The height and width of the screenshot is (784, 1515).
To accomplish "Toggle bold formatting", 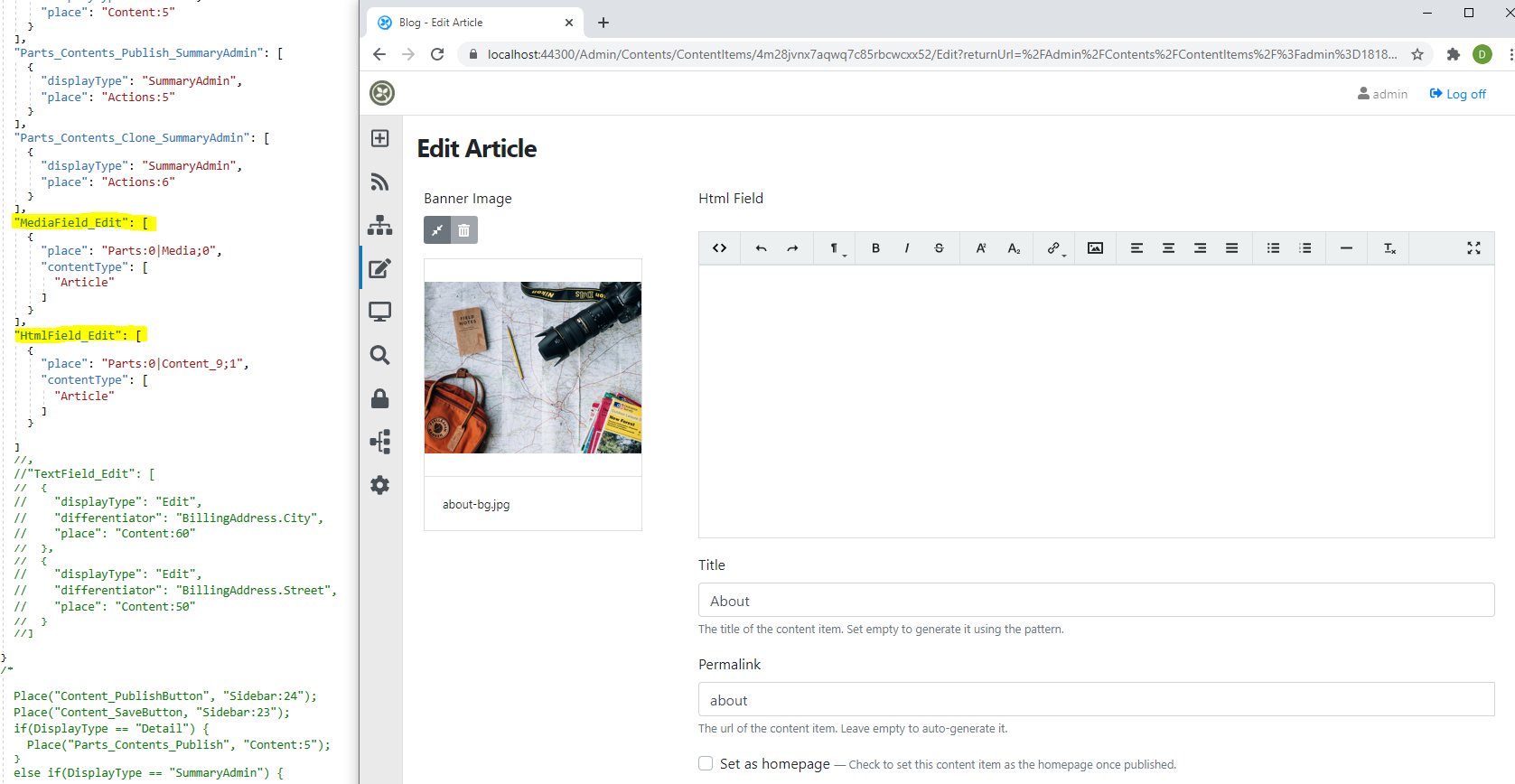I will coord(875,248).
